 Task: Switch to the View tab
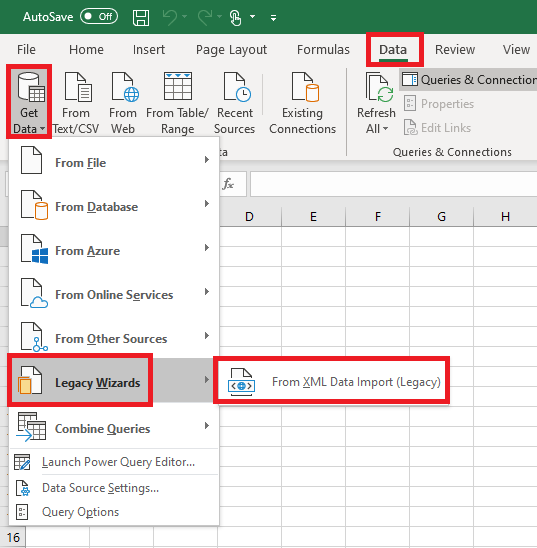pyautogui.click(x=516, y=49)
